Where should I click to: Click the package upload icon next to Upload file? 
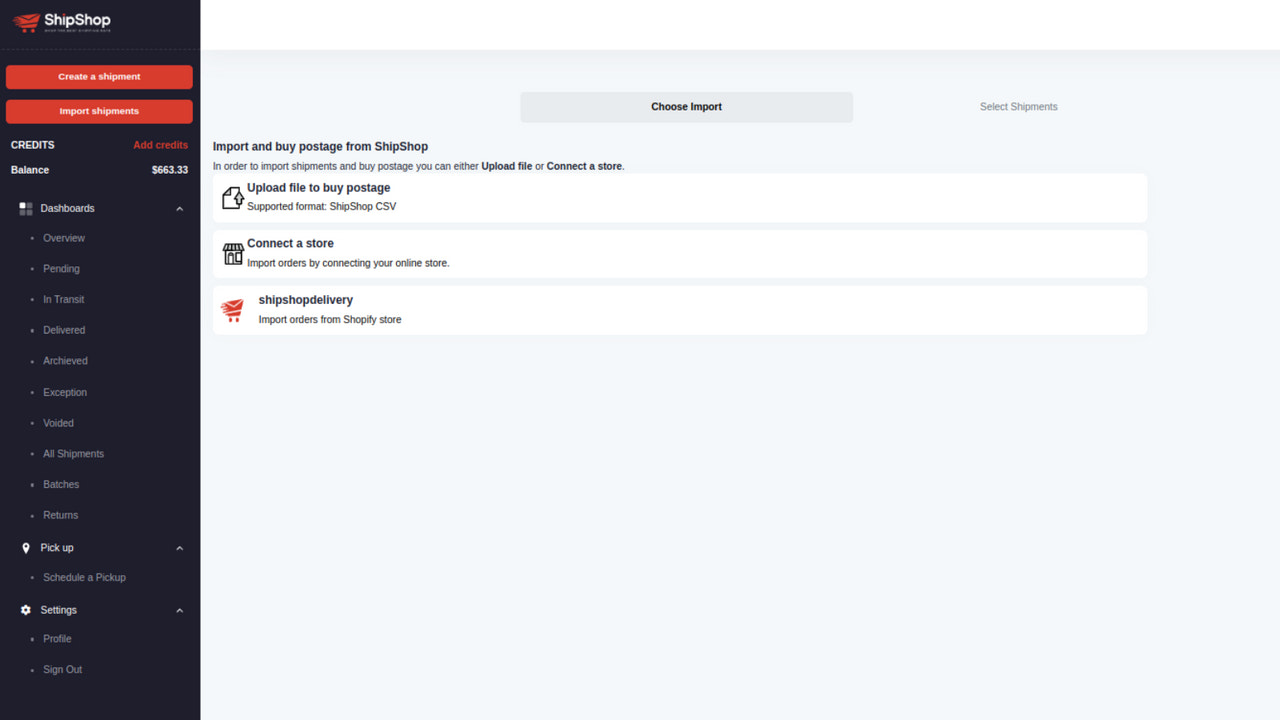pos(232,197)
